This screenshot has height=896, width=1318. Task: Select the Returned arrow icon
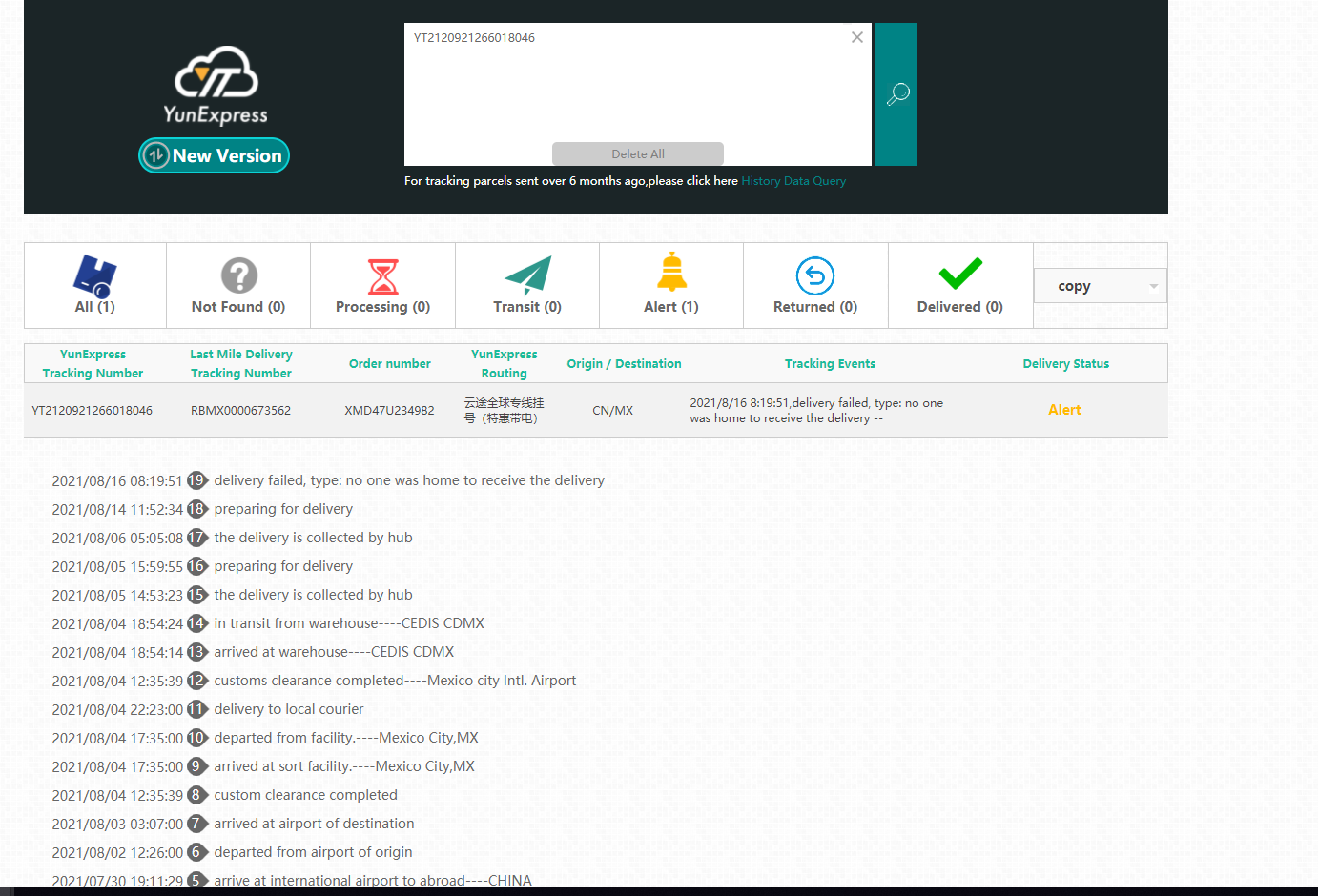pos(815,275)
